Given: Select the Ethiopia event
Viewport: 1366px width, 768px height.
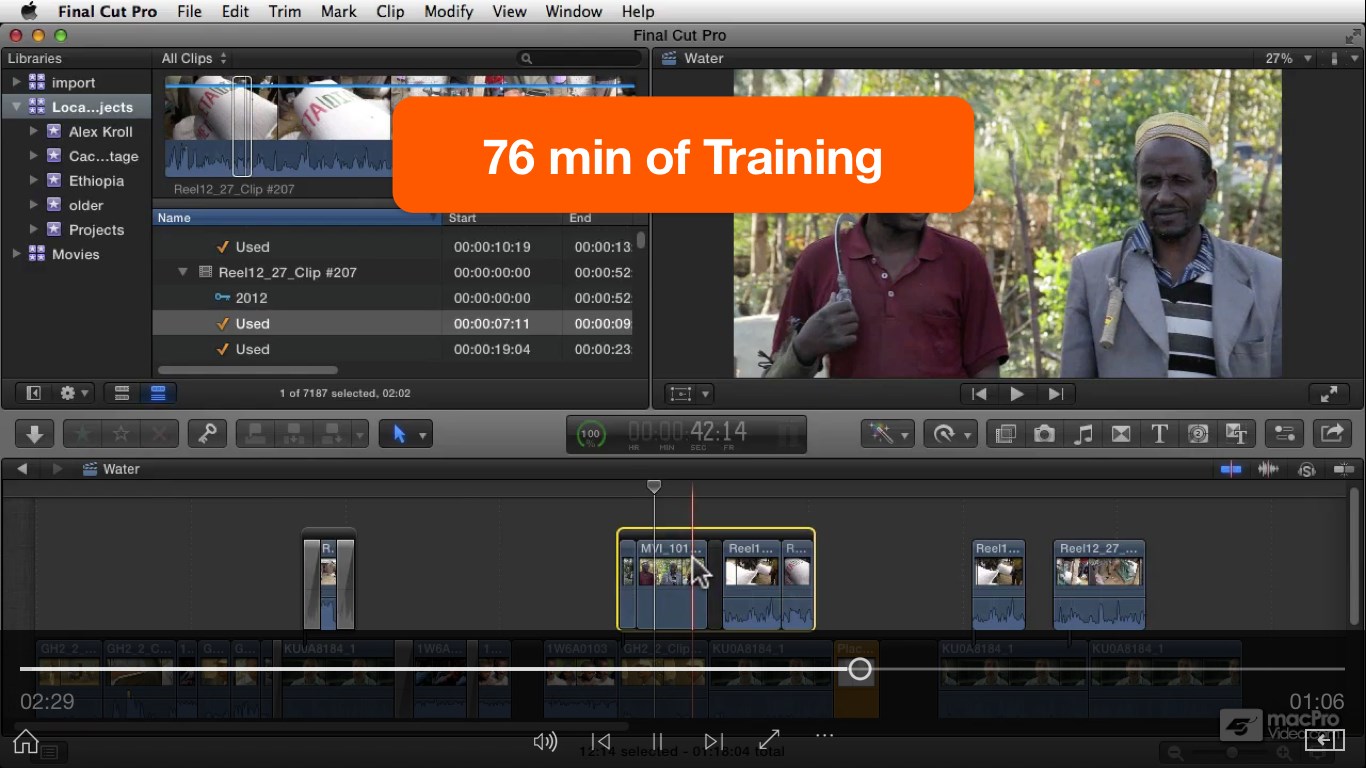Looking at the screenshot, I should 96,181.
